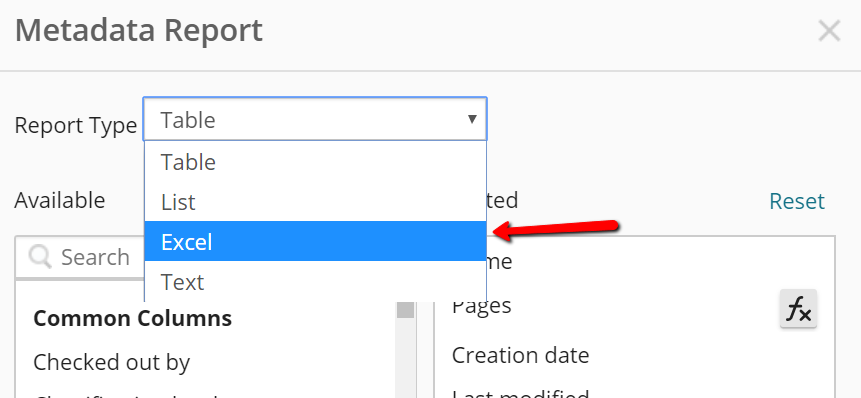Select Creation date in selected columns
The width and height of the screenshot is (861, 398).
pos(521,355)
